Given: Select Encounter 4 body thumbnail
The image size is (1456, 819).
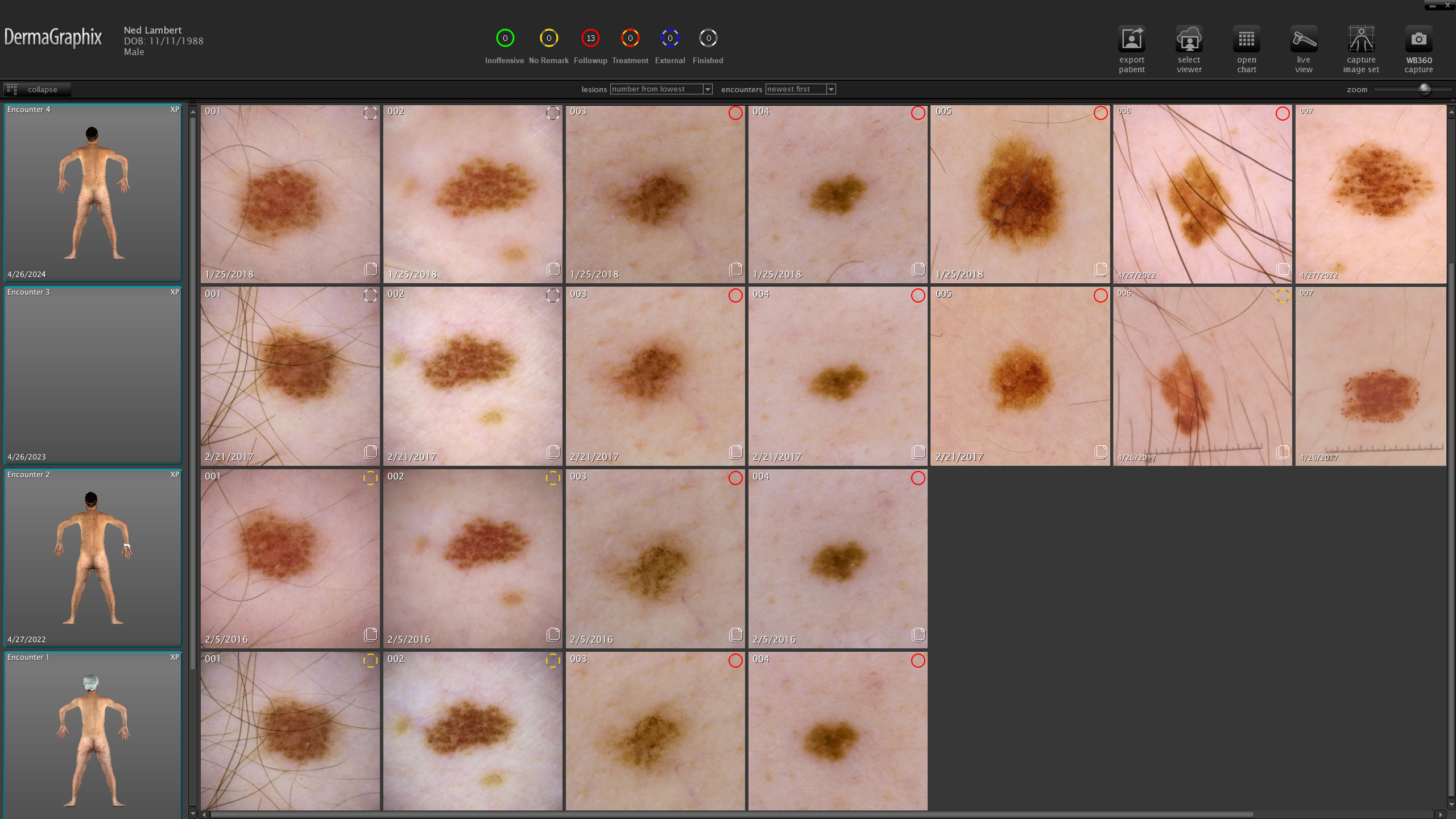Looking at the screenshot, I should 93,192.
